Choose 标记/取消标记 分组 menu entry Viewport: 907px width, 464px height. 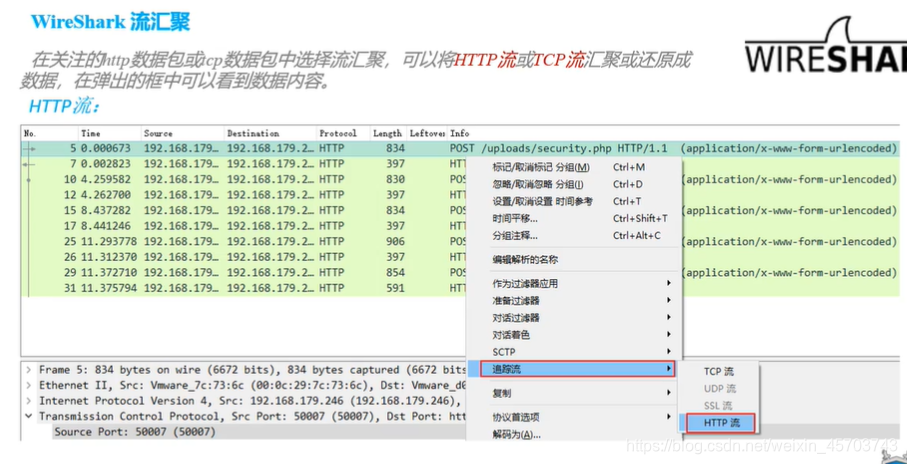tap(574, 168)
